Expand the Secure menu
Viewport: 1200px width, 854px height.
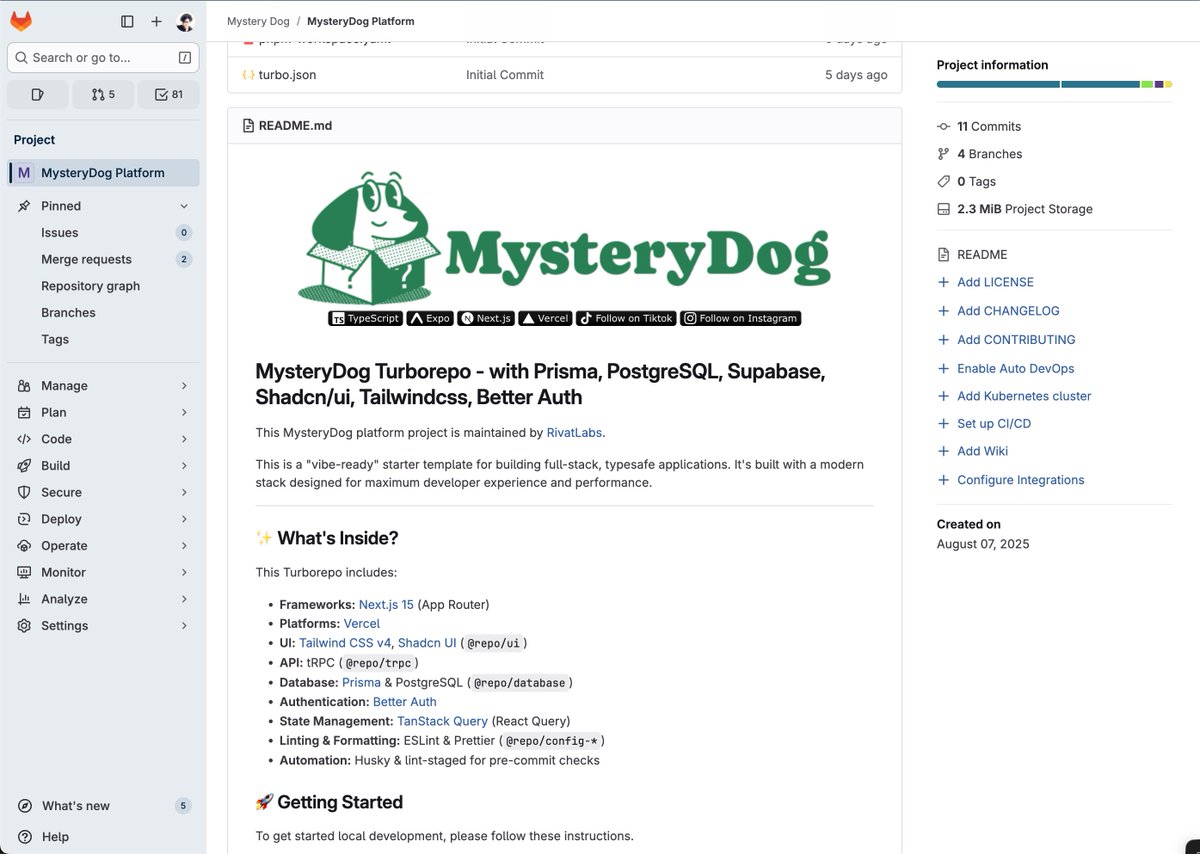coord(103,492)
